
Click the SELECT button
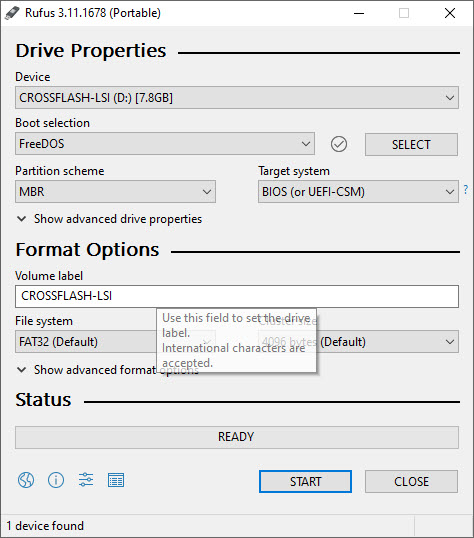point(411,144)
